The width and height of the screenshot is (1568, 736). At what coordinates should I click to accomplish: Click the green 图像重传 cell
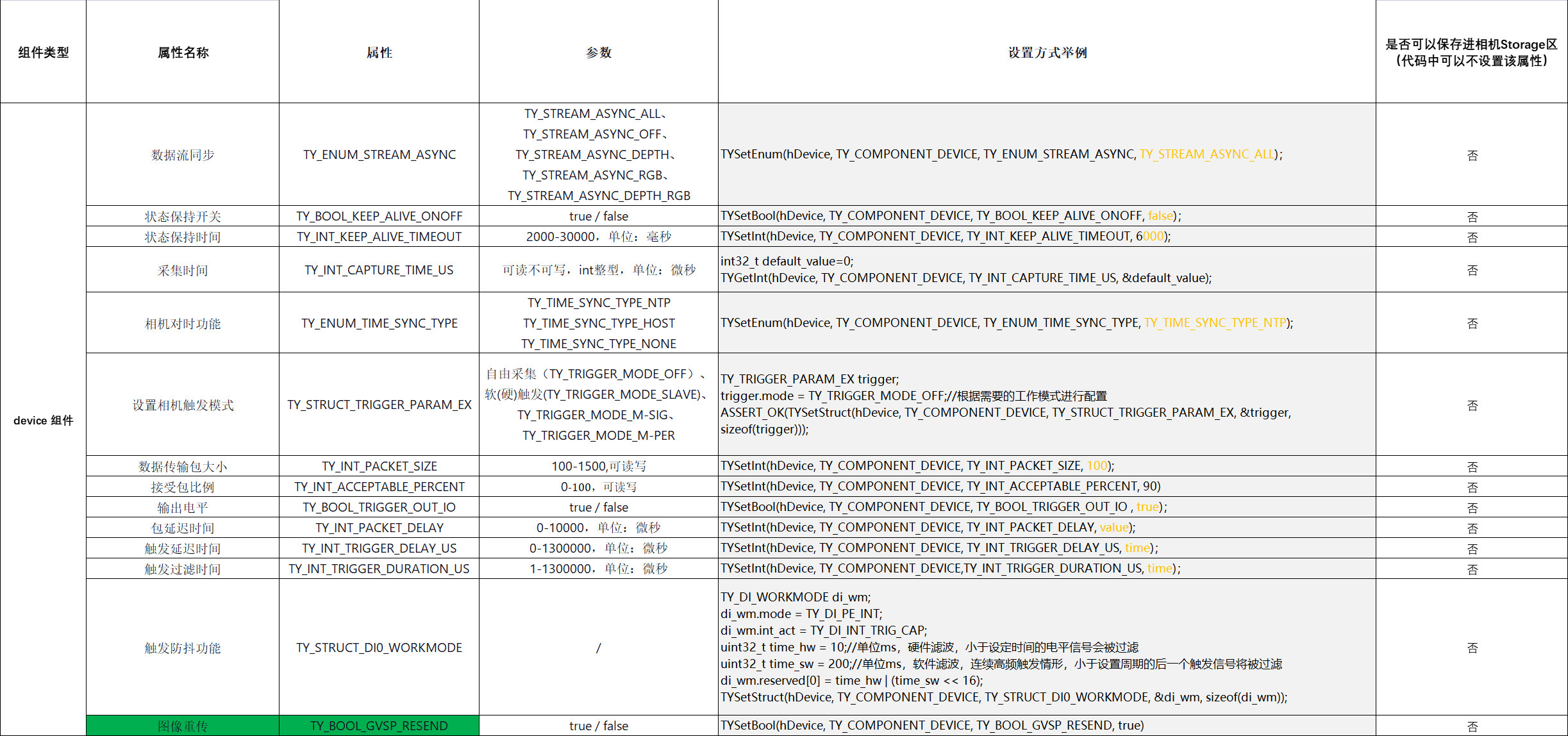[x=183, y=726]
